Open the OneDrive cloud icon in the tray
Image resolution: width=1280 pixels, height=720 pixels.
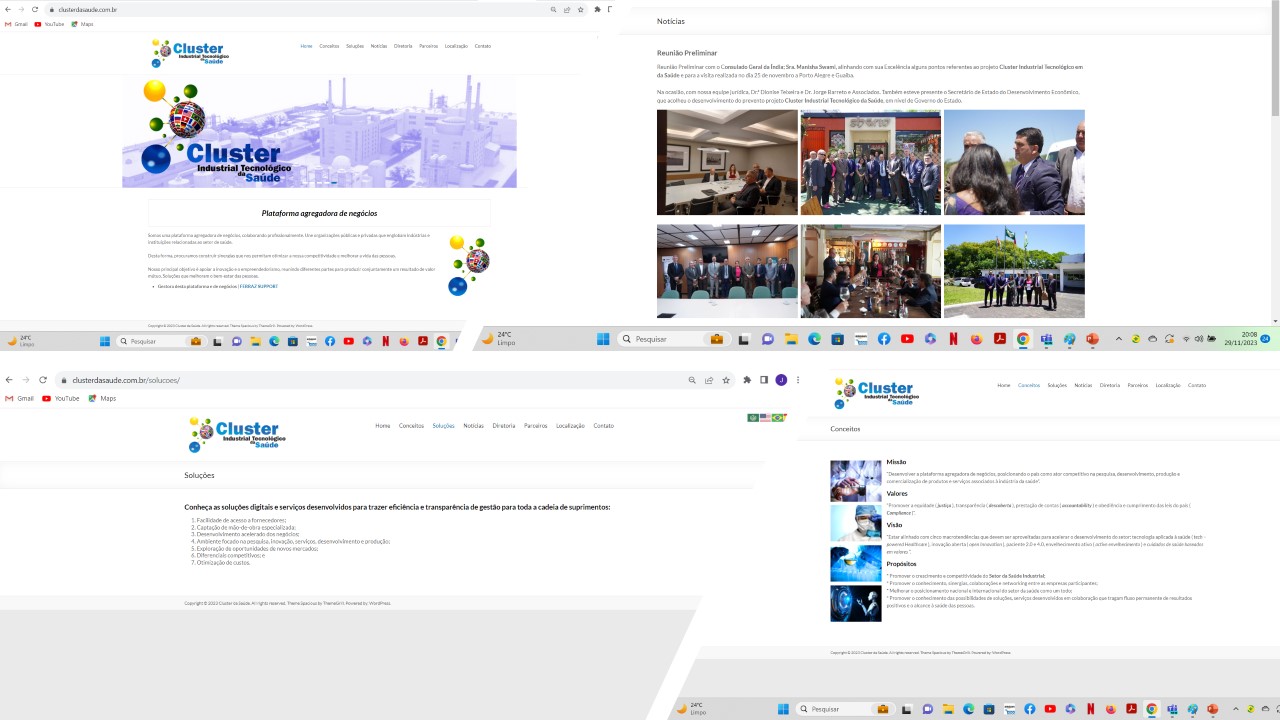click(1152, 339)
